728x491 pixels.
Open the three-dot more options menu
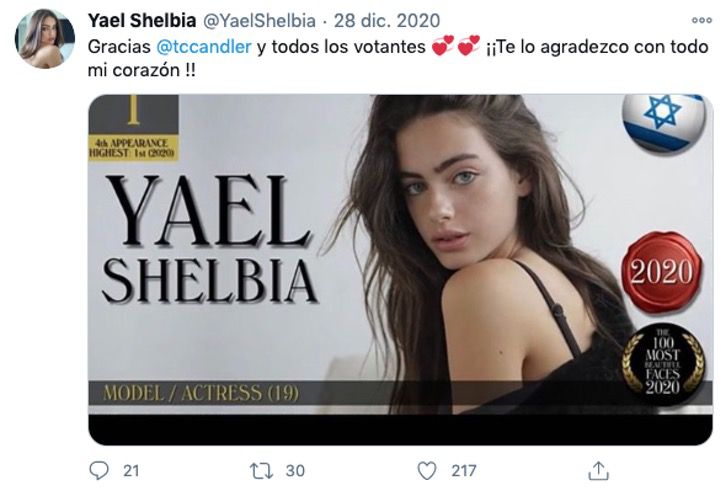[x=702, y=20]
